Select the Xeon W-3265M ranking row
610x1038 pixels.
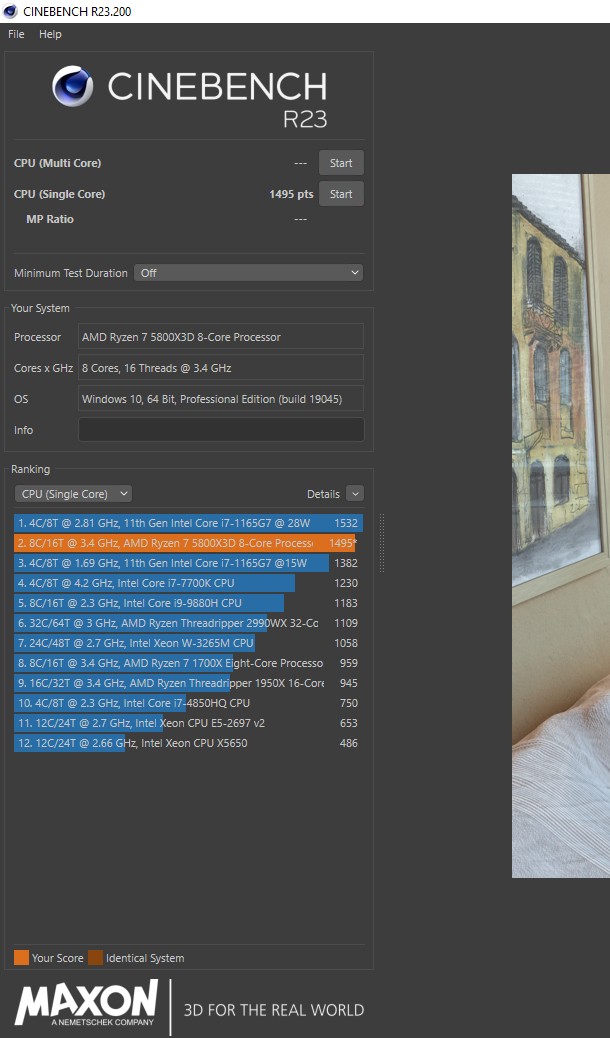[188, 643]
